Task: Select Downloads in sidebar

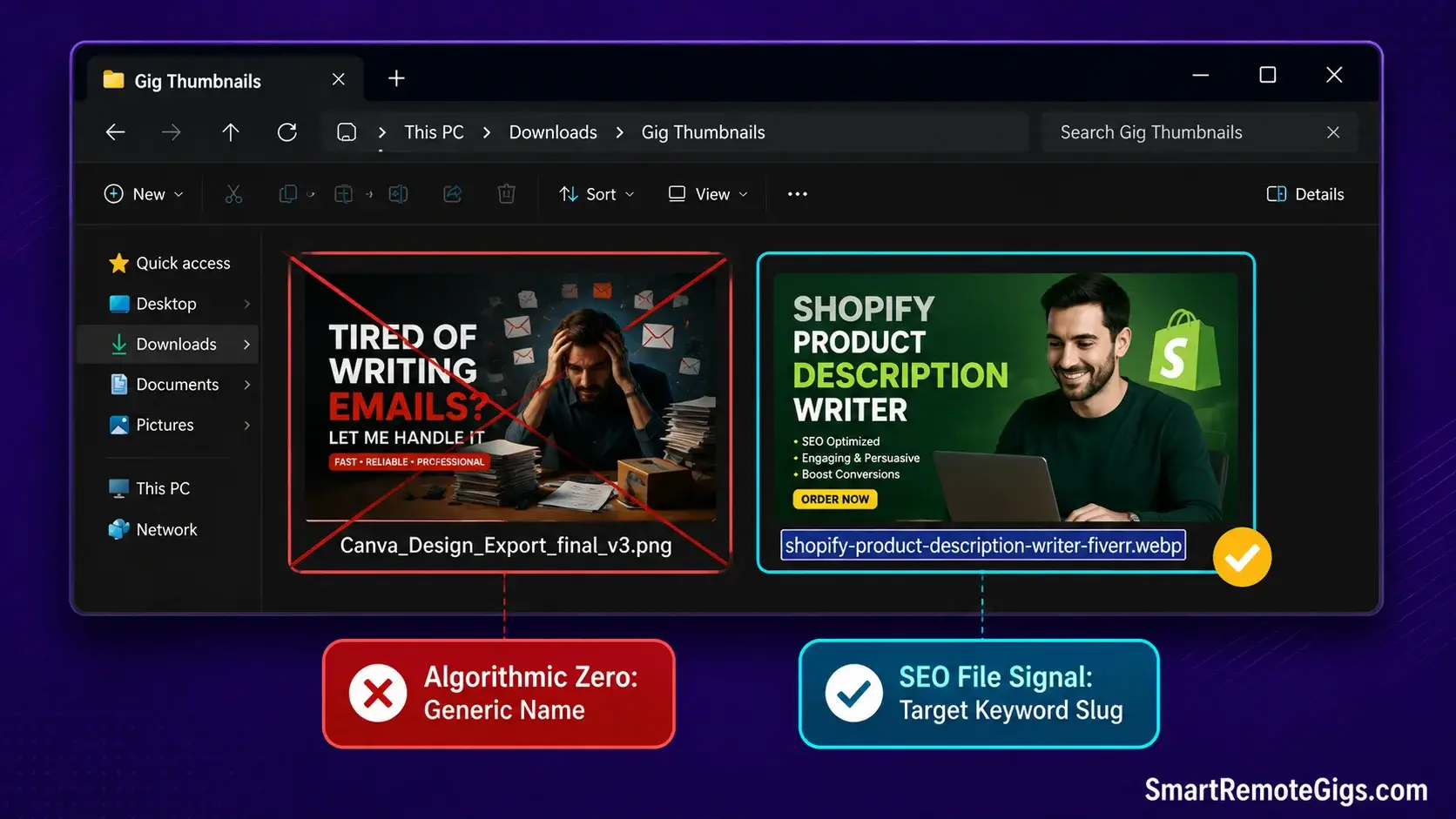Action: pos(168,345)
